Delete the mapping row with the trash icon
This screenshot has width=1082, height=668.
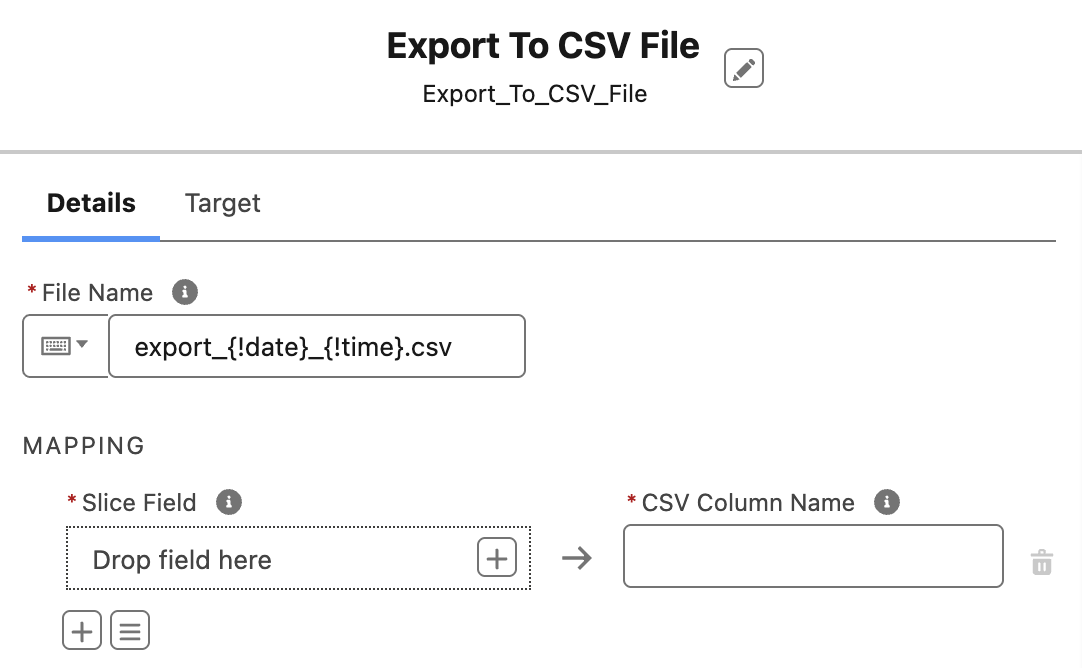1042,562
